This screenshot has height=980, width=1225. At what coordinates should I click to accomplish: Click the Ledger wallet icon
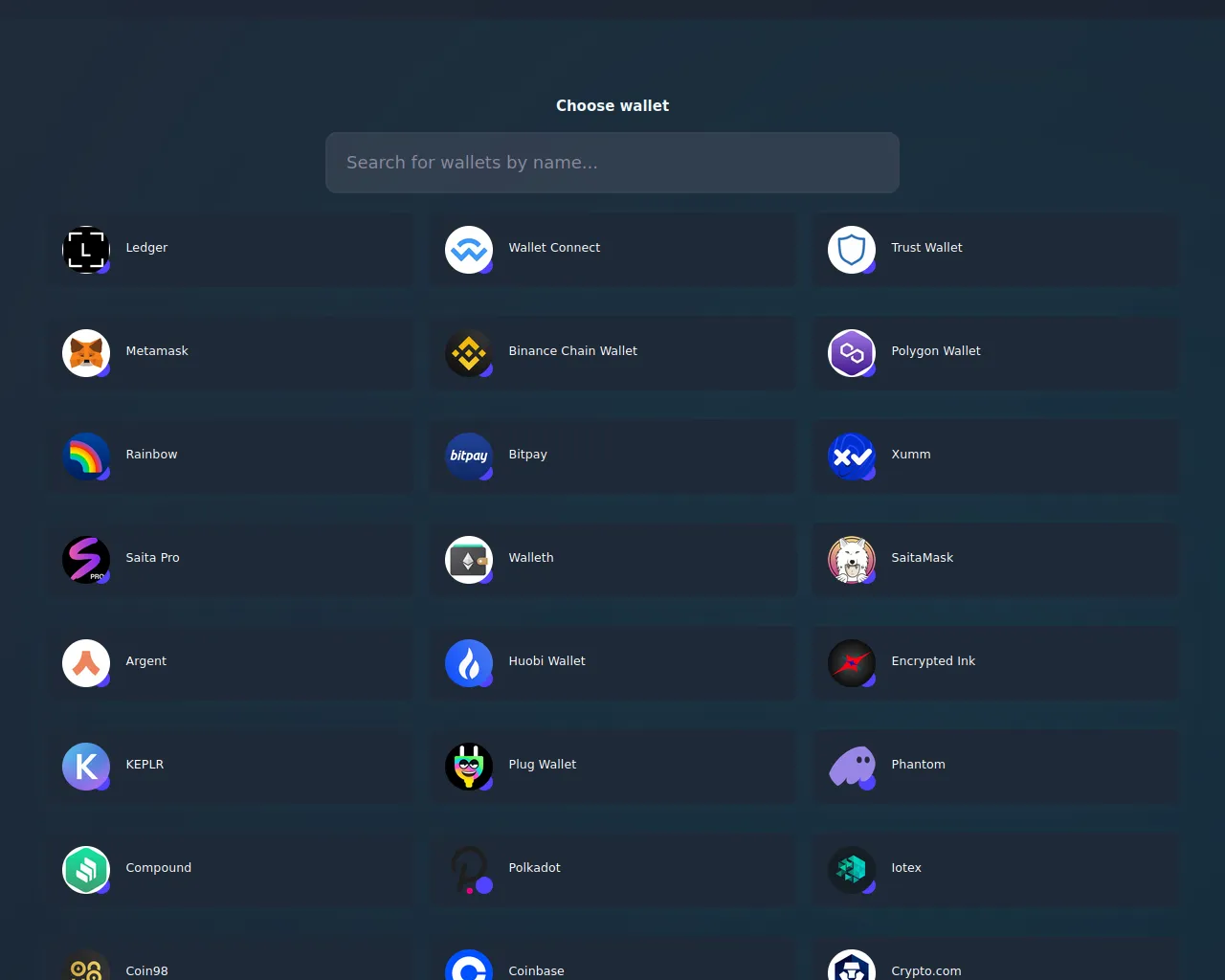86,250
